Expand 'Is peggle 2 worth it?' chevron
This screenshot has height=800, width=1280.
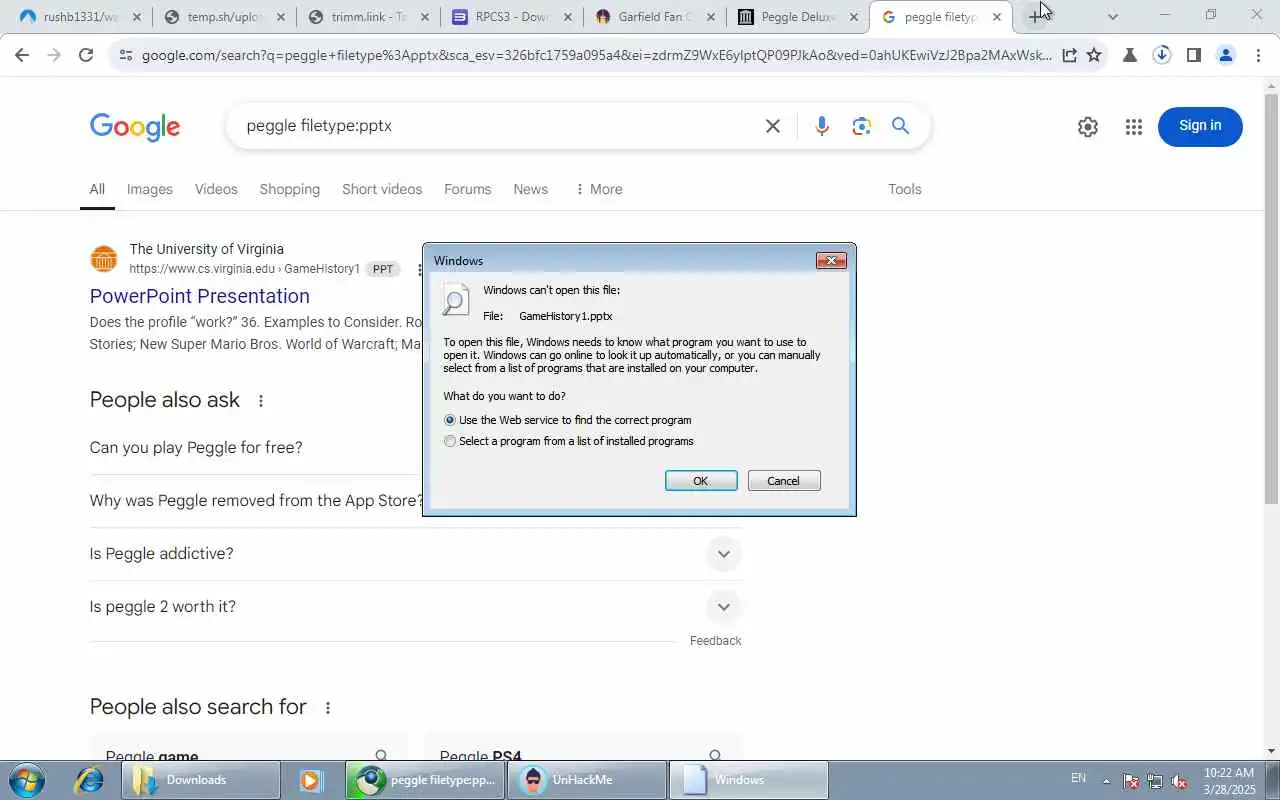[x=724, y=607]
